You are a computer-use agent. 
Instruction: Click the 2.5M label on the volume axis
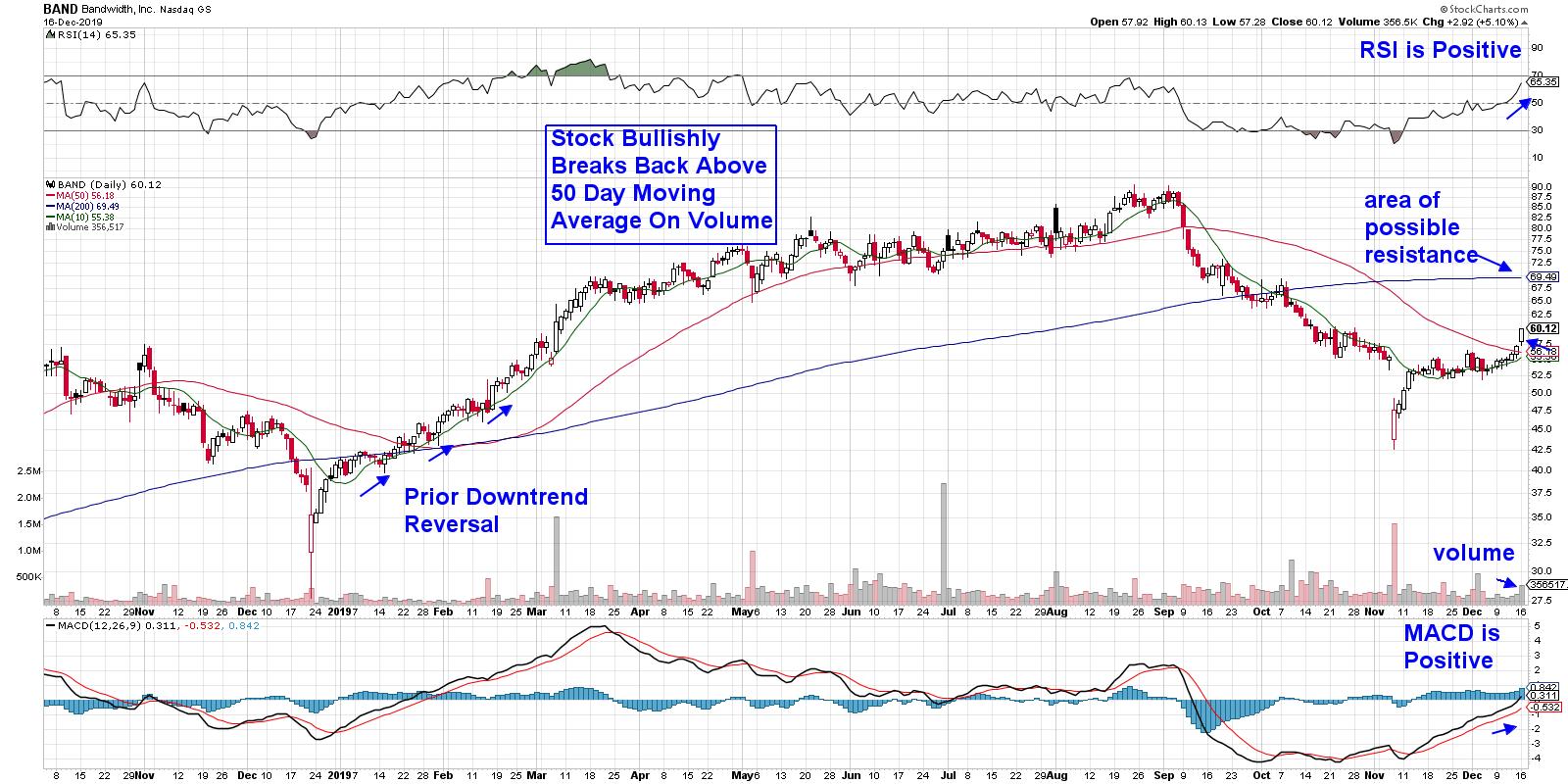[28, 471]
